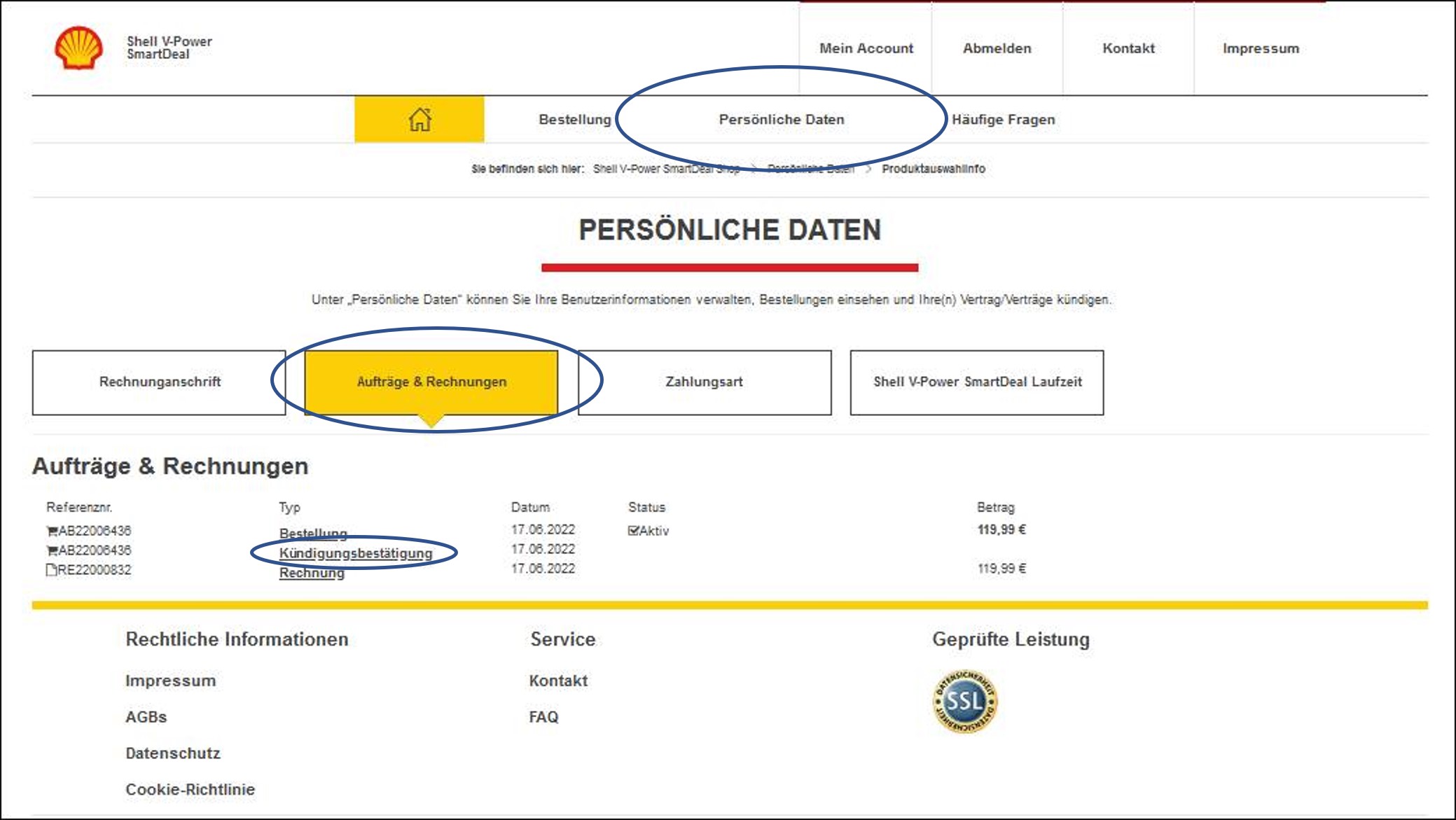Click reference number RE22000832
Image resolution: width=1456 pixels, height=820 pixels.
94,570
